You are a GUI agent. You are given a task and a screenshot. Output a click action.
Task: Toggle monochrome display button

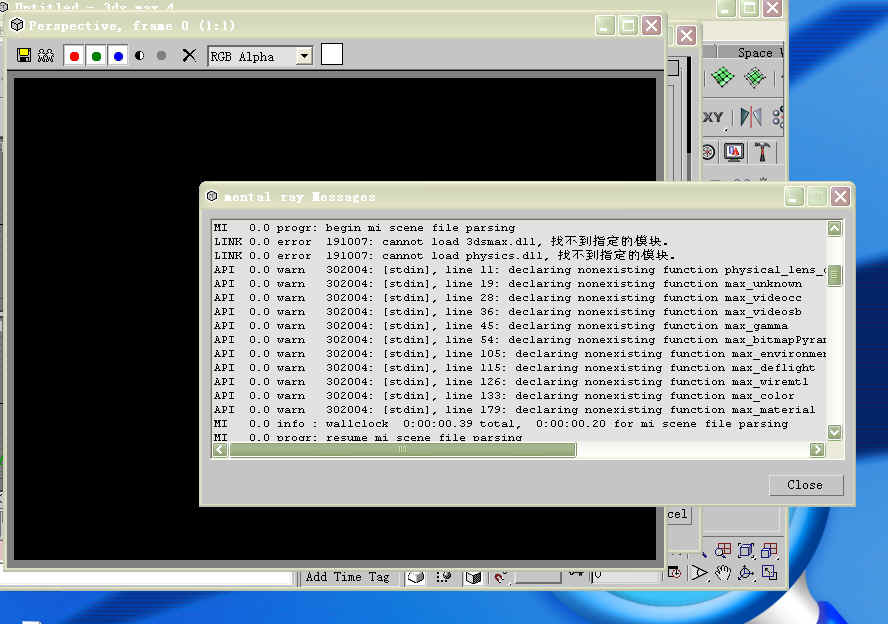(161, 55)
